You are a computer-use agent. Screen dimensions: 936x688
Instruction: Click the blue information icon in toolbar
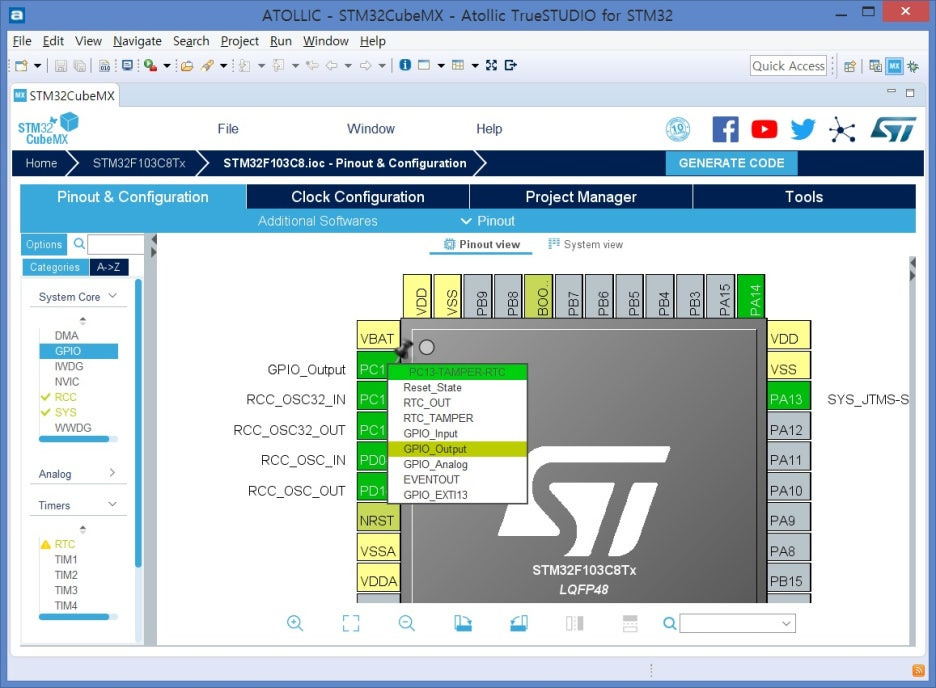(x=405, y=65)
